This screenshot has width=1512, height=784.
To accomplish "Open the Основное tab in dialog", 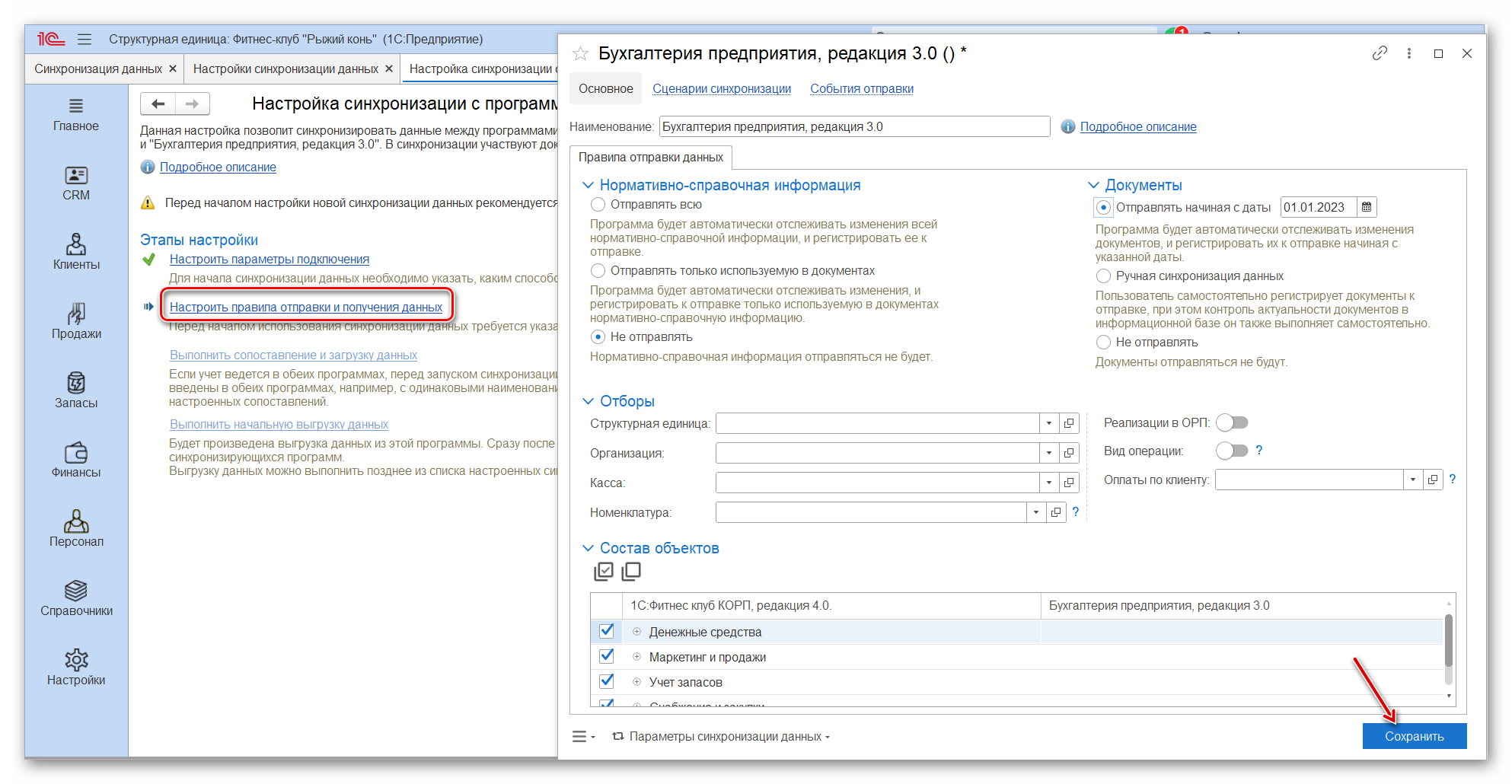I will 606,89.
